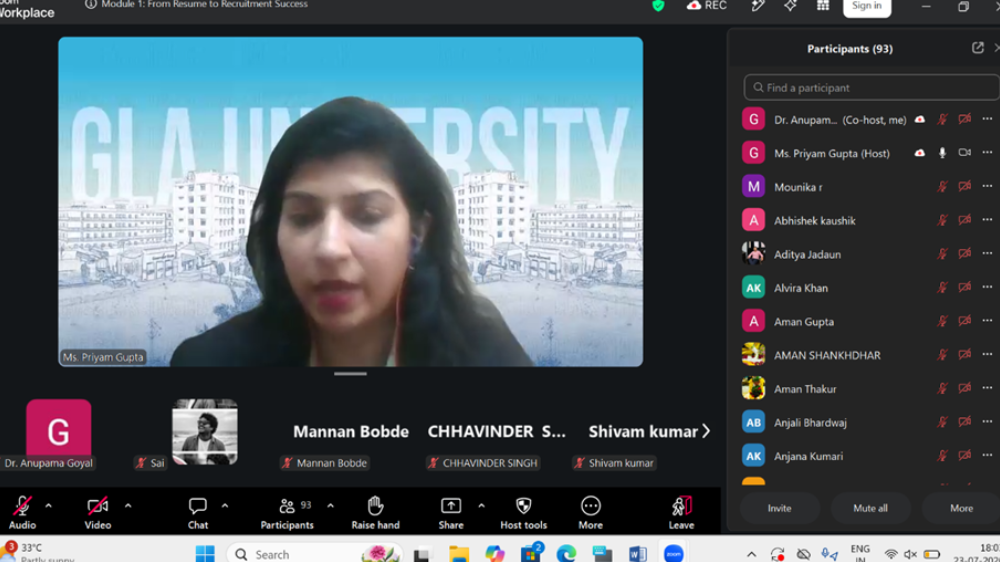Open the More options in meeting toolbar
Image resolution: width=1000 pixels, height=562 pixels.
click(x=591, y=512)
